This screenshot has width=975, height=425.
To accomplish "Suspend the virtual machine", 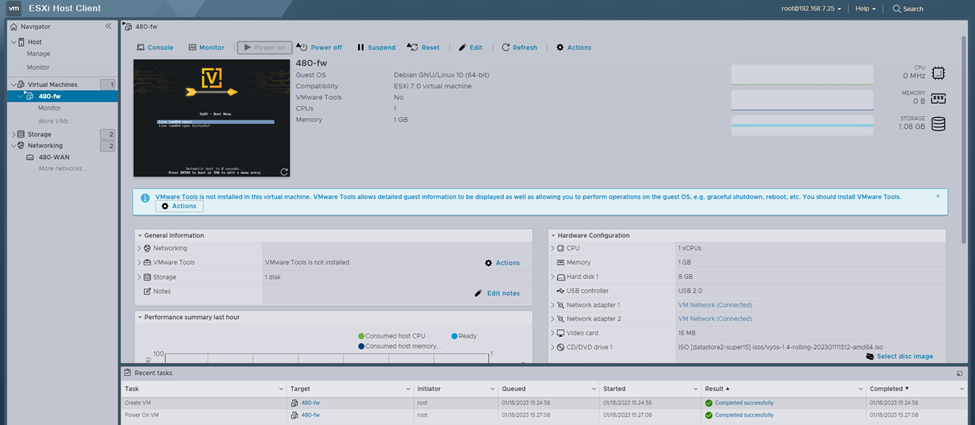I will coord(376,47).
